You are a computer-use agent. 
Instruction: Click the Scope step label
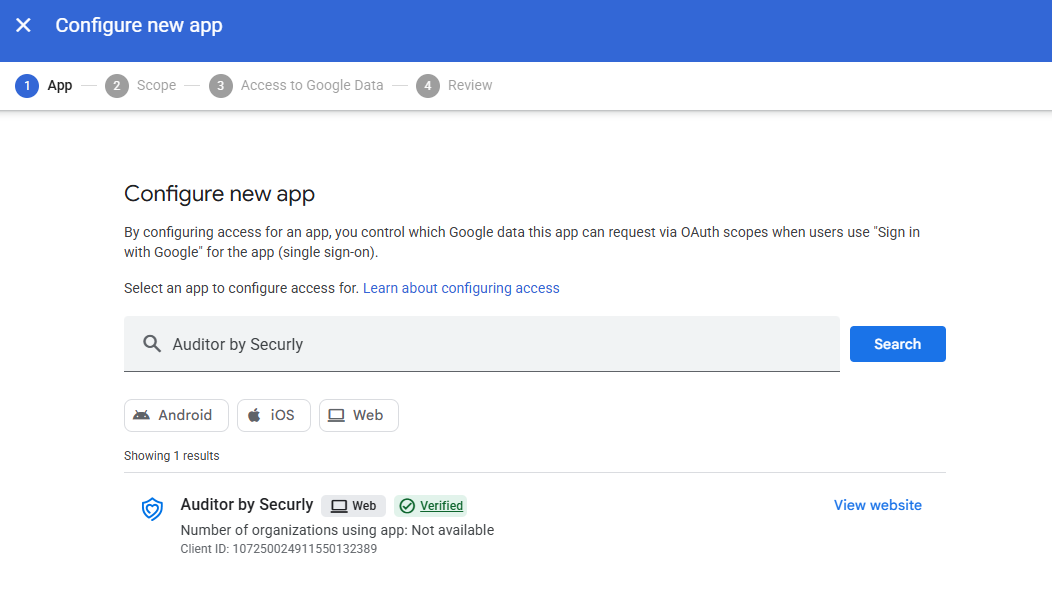[156, 85]
